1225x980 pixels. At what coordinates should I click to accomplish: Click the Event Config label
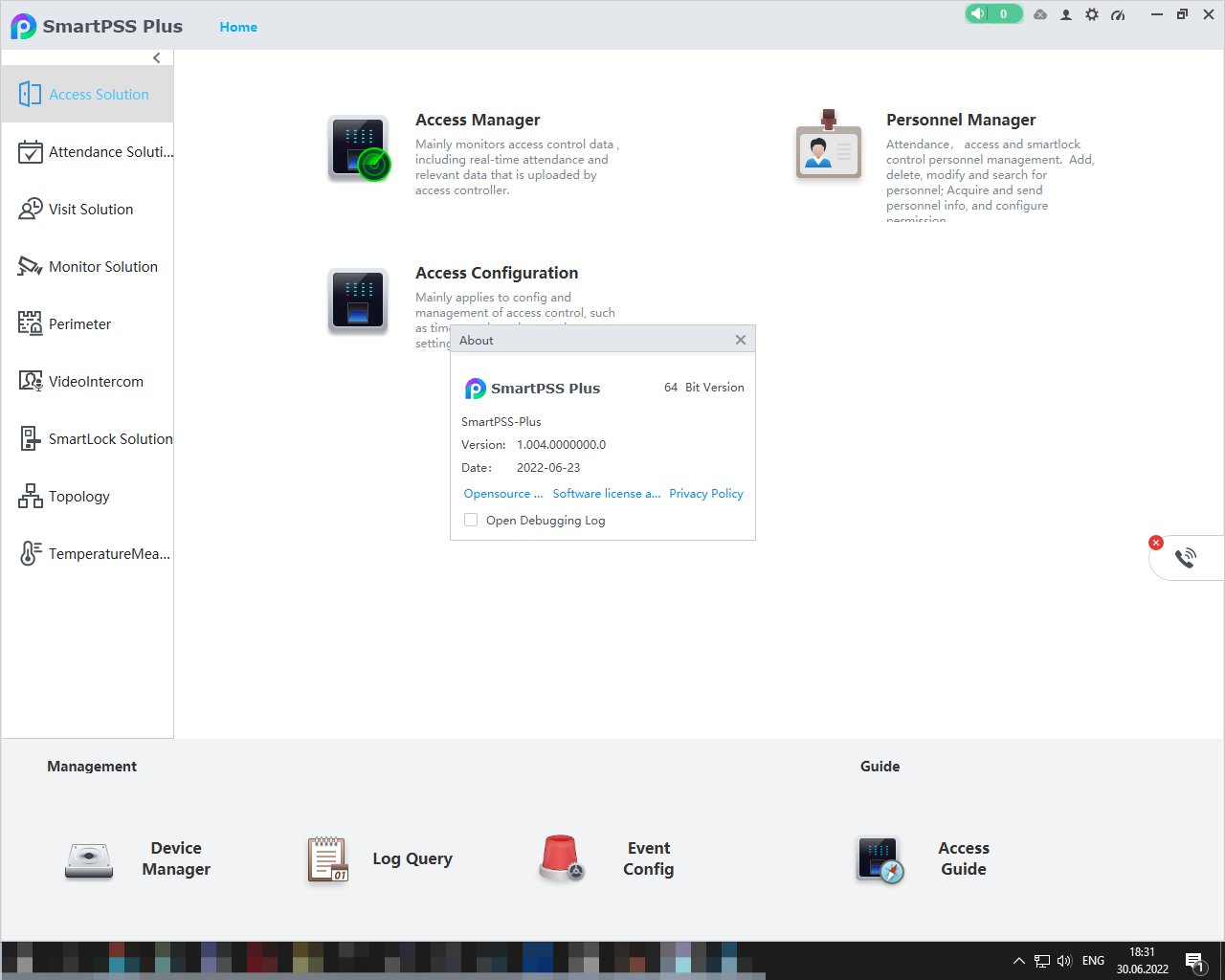point(649,858)
